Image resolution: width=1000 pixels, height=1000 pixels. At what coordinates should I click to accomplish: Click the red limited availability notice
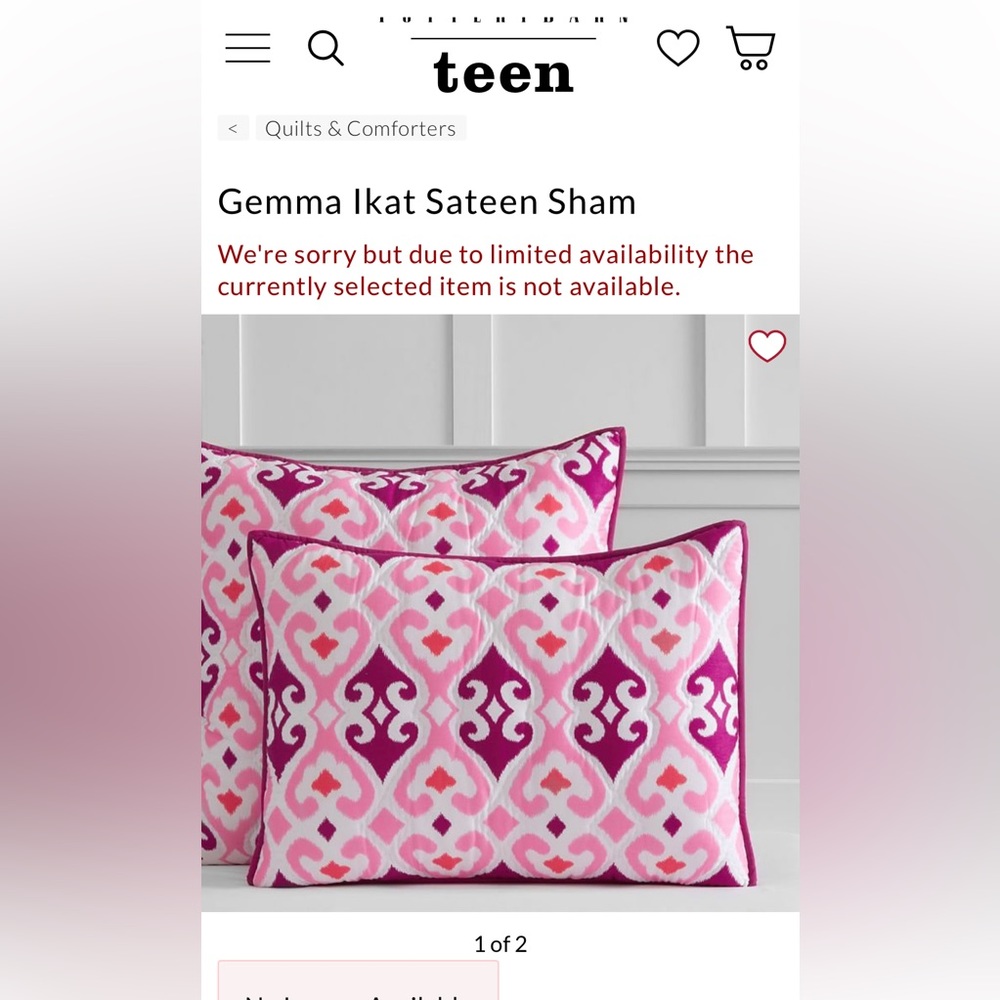(x=485, y=270)
